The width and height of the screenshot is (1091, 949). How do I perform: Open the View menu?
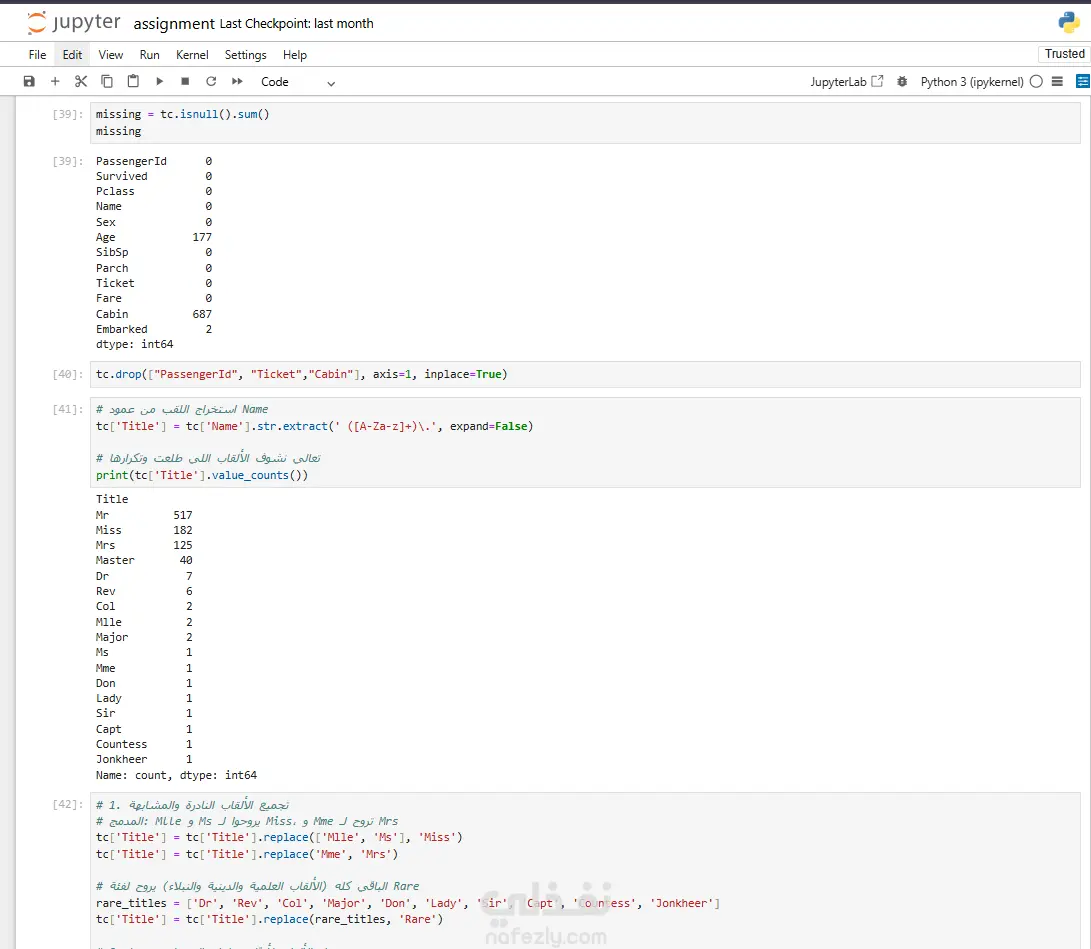(x=111, y=55)
